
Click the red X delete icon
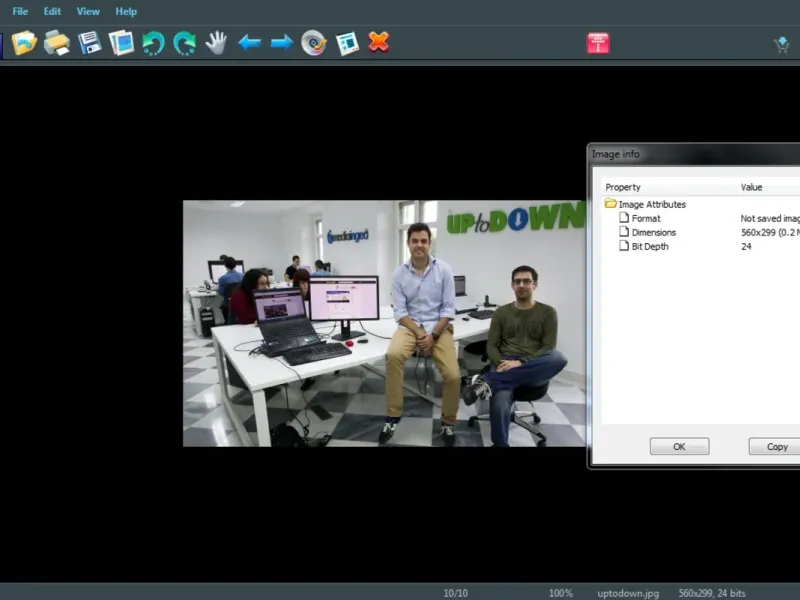(x=379, y=42)
